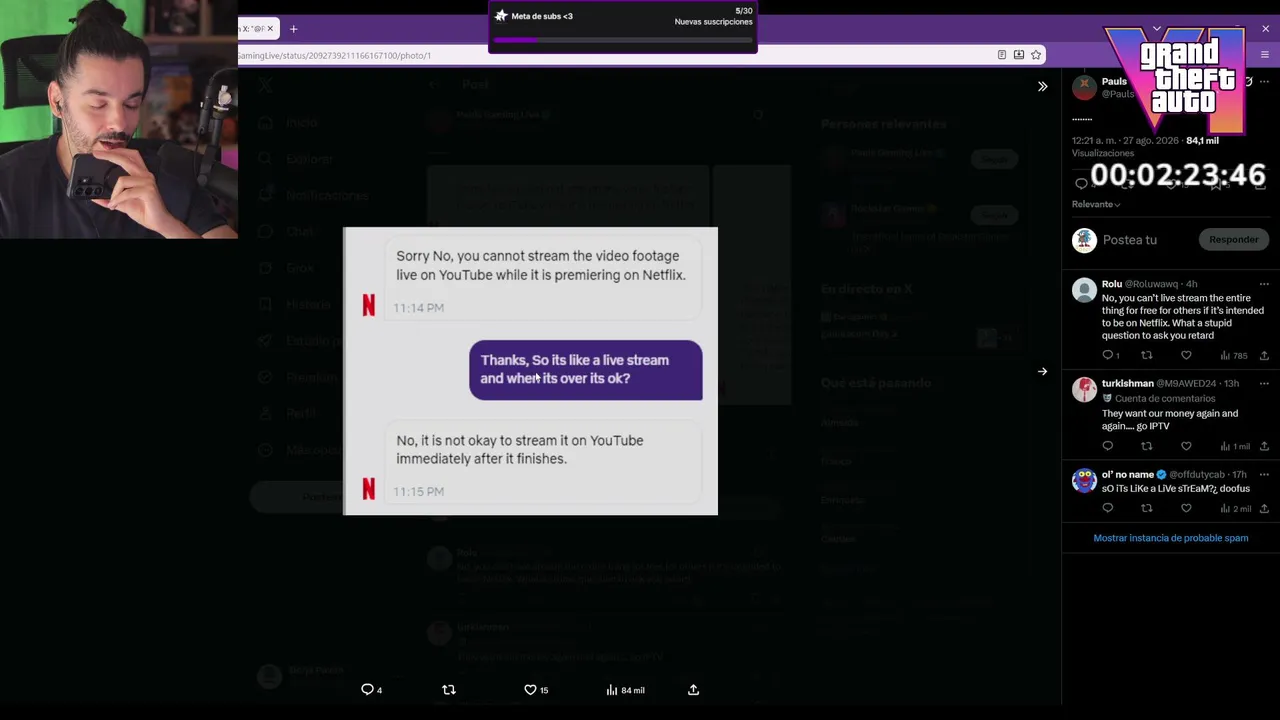Like ol' no name's comment
The height and width of the screenshot is (720, 1280).
1186,508
